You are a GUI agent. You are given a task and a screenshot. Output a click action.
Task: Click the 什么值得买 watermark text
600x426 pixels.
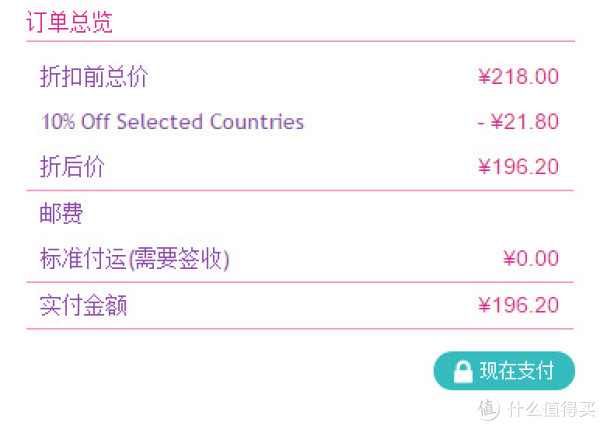coord(551,409)
